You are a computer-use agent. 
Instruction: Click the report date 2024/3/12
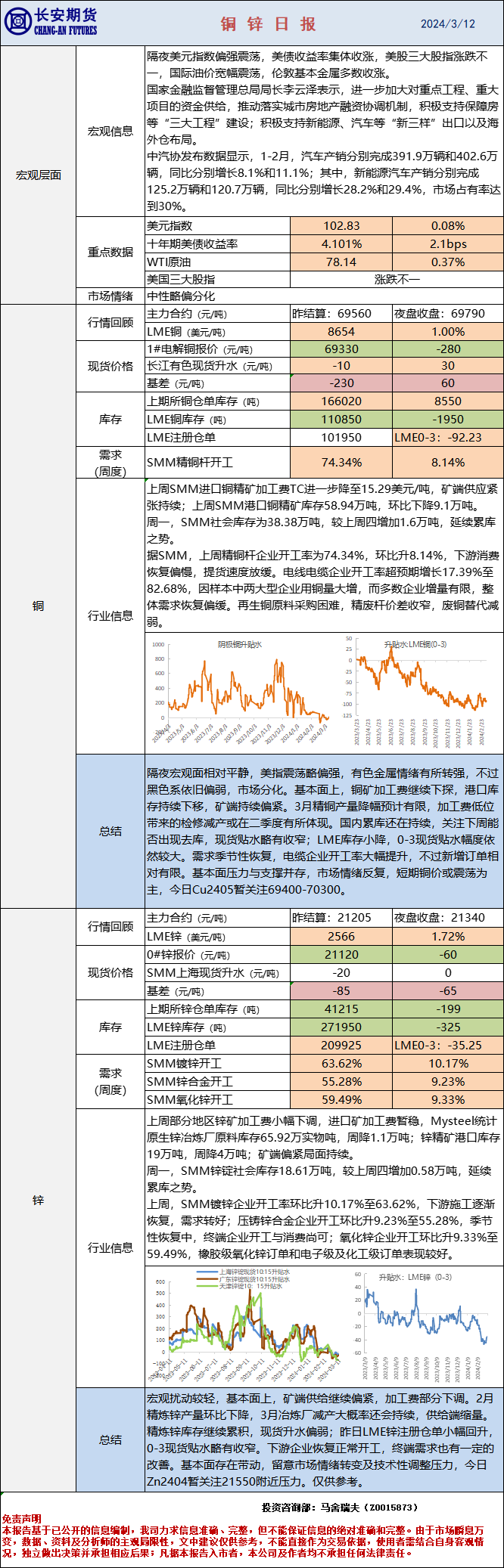(448, 23)
